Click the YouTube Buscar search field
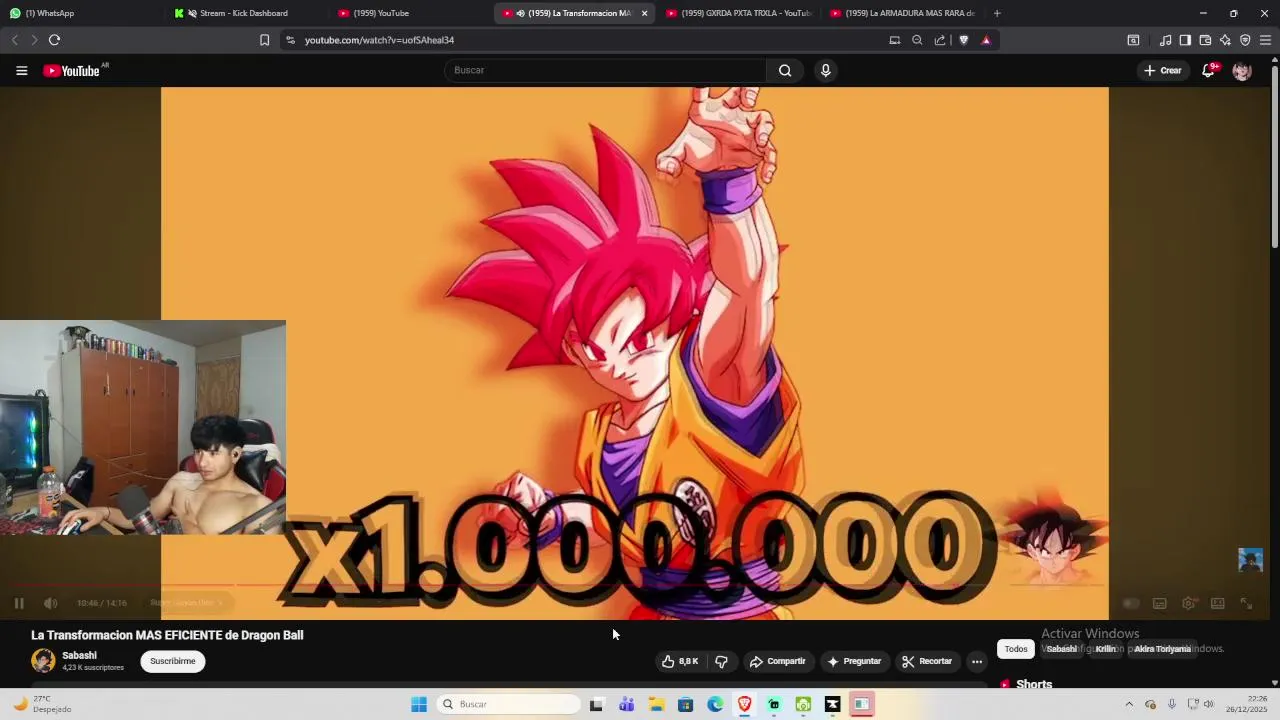 [x=605, y=70]
